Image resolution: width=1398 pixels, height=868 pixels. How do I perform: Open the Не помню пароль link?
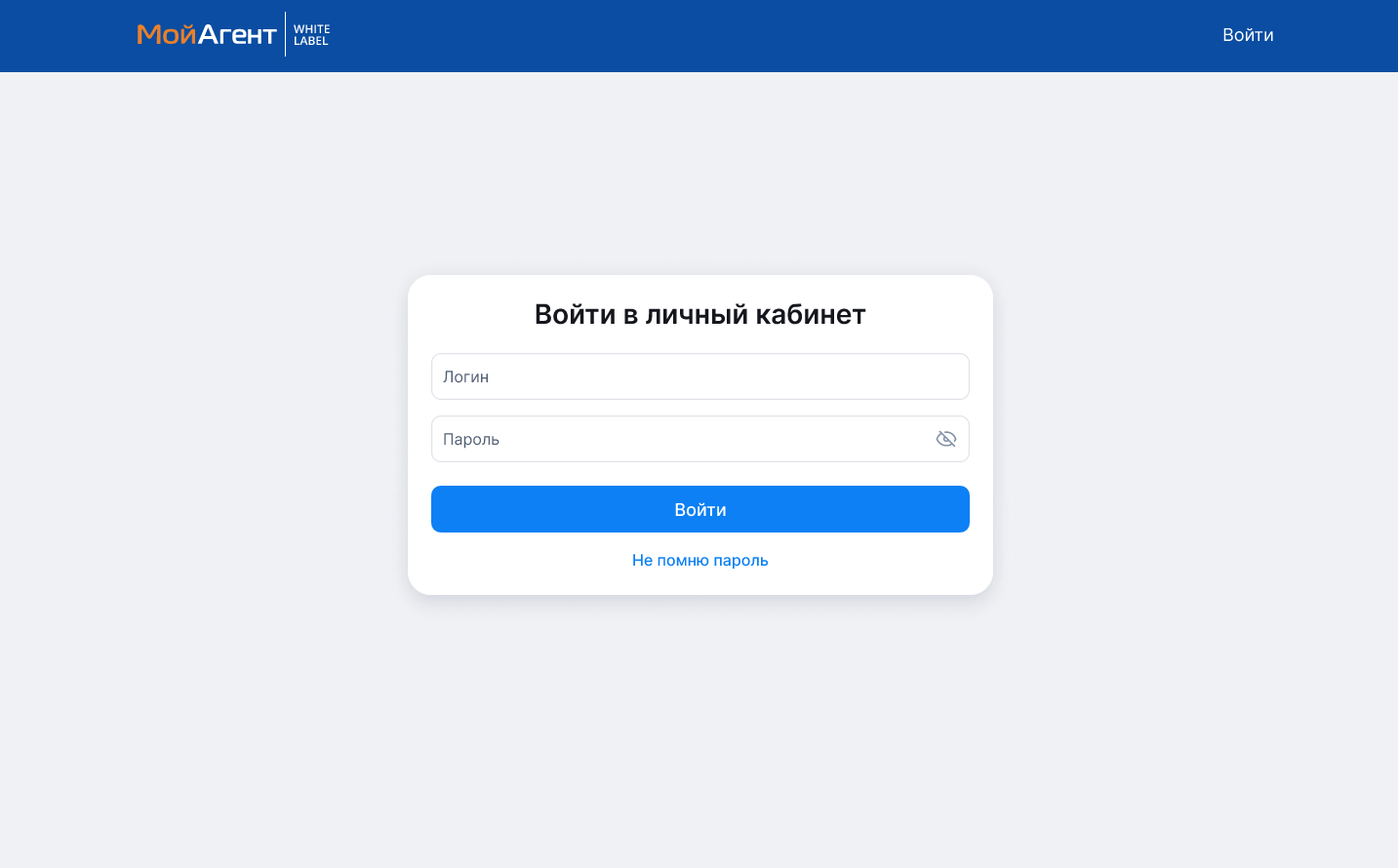tap(699, 560)
